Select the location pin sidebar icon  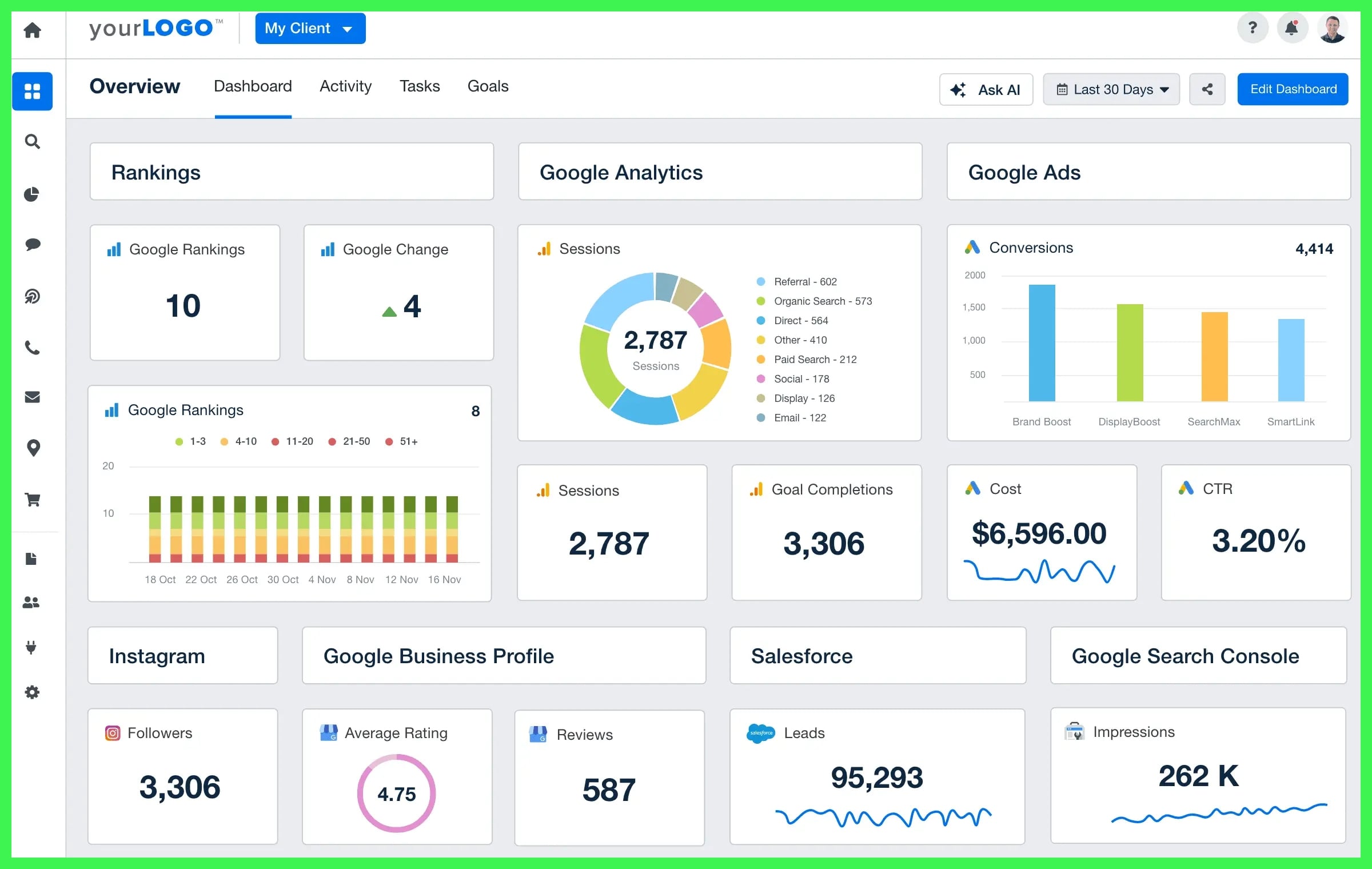coord(33,448)
